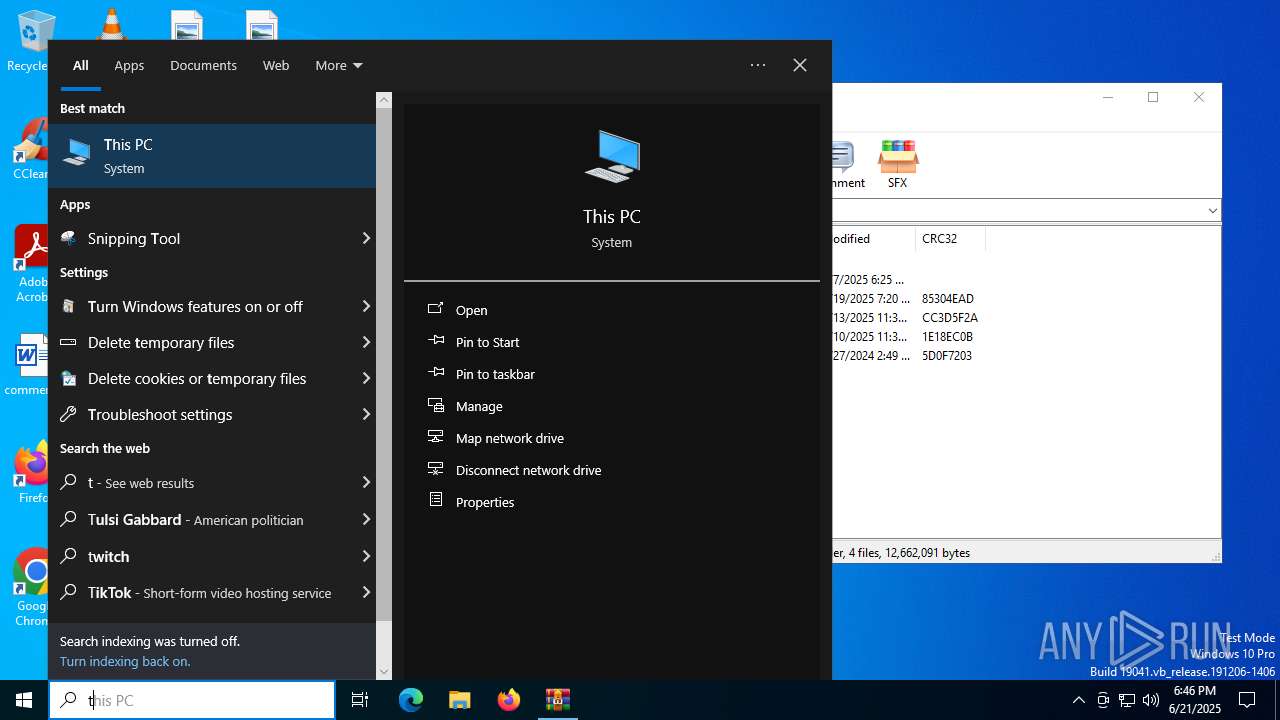This screenshot has height=720, width=1280.
Task: Click the CRC32 column header in WinRAR
Action: [x=950, y=239]
